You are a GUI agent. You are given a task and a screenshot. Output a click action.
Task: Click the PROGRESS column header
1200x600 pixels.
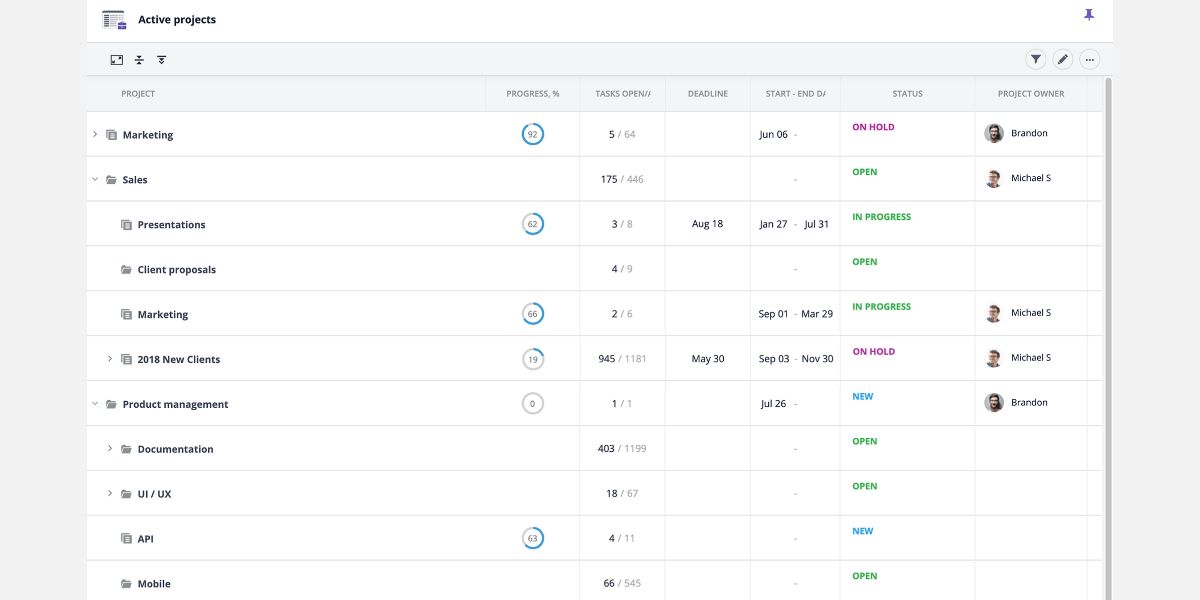[x=532, y=93]
